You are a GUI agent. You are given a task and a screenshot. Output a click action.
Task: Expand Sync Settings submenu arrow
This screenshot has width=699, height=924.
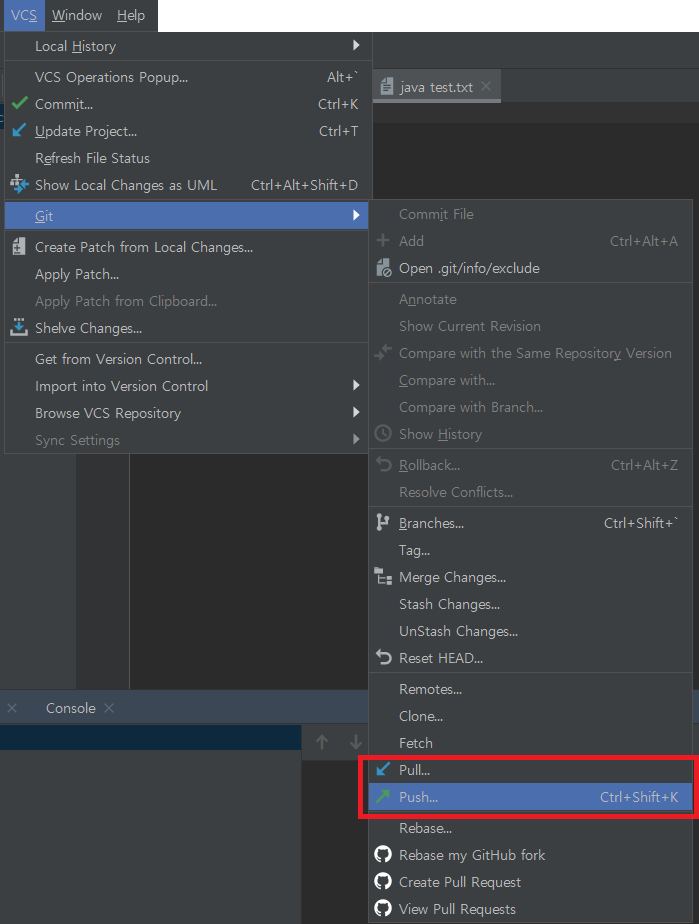pos(356,439)
